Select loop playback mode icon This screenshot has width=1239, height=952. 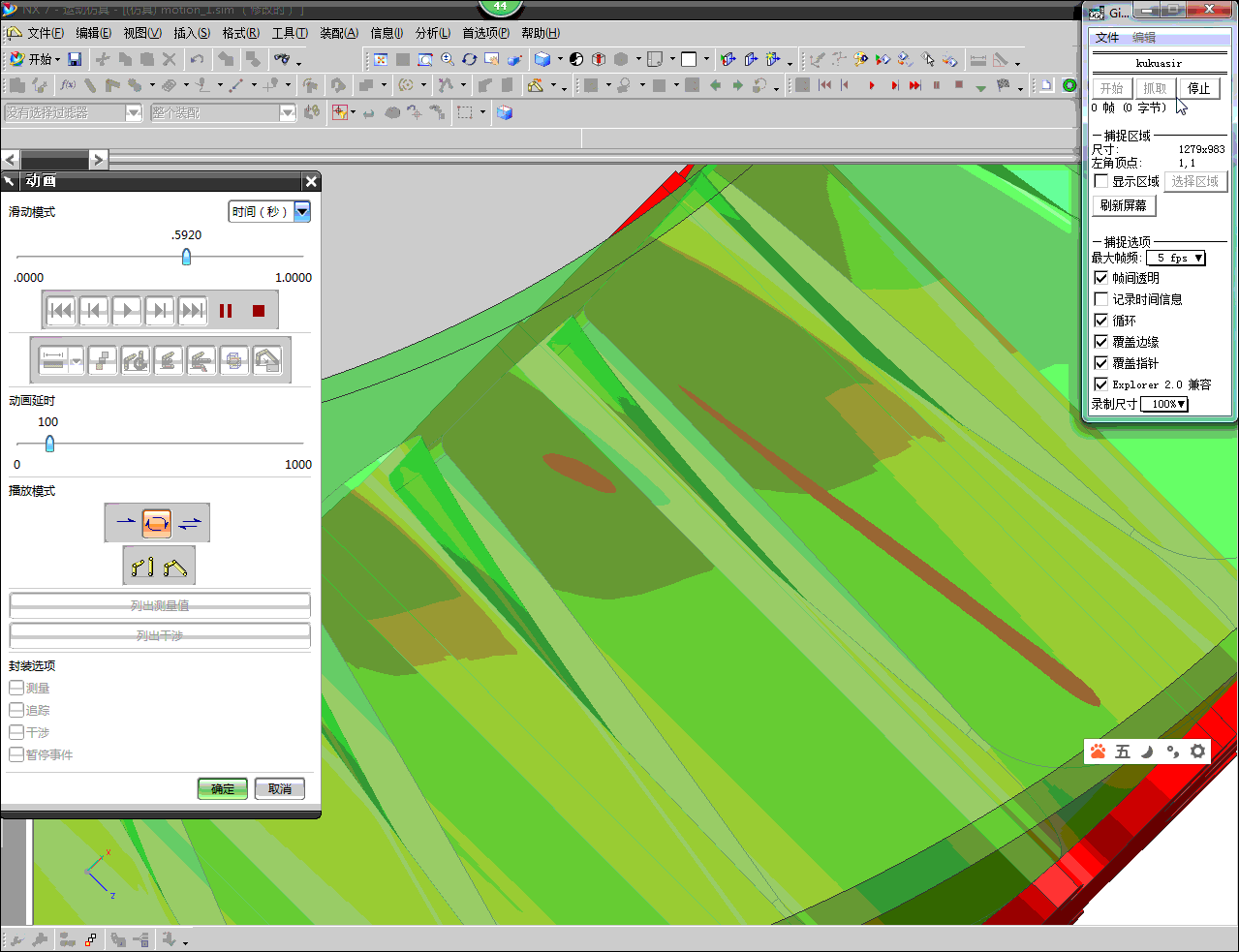coord(157,523)
